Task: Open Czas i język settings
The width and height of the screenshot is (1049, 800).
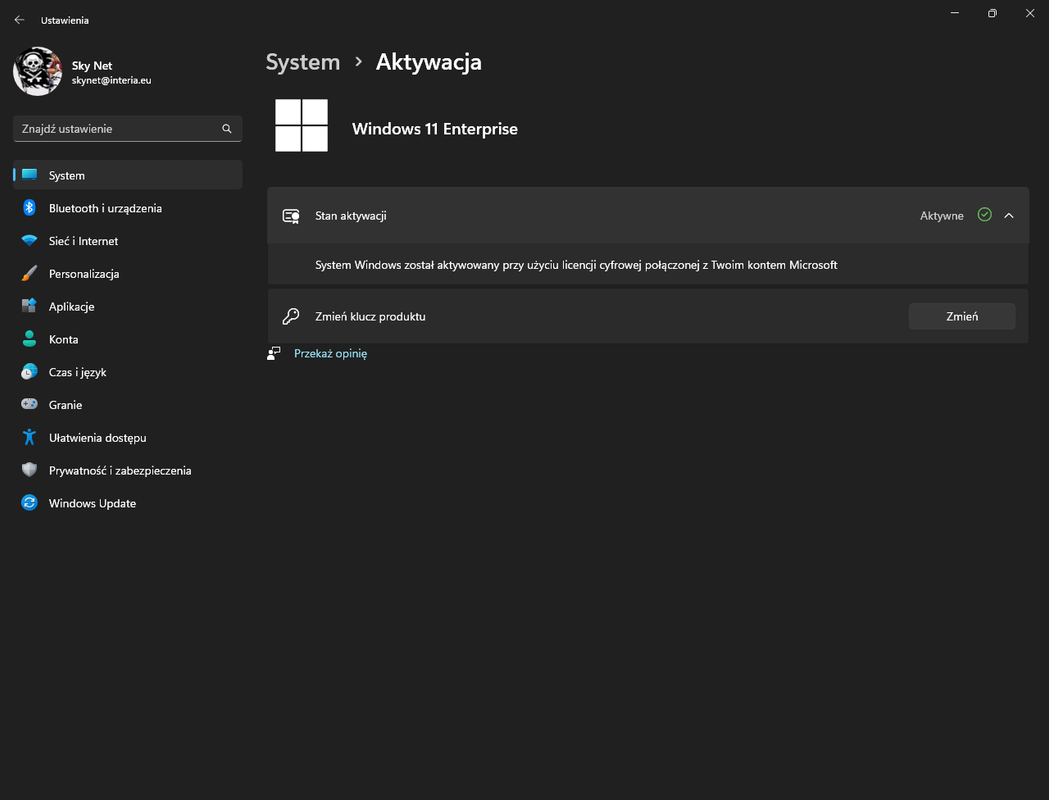Action: 127,372
